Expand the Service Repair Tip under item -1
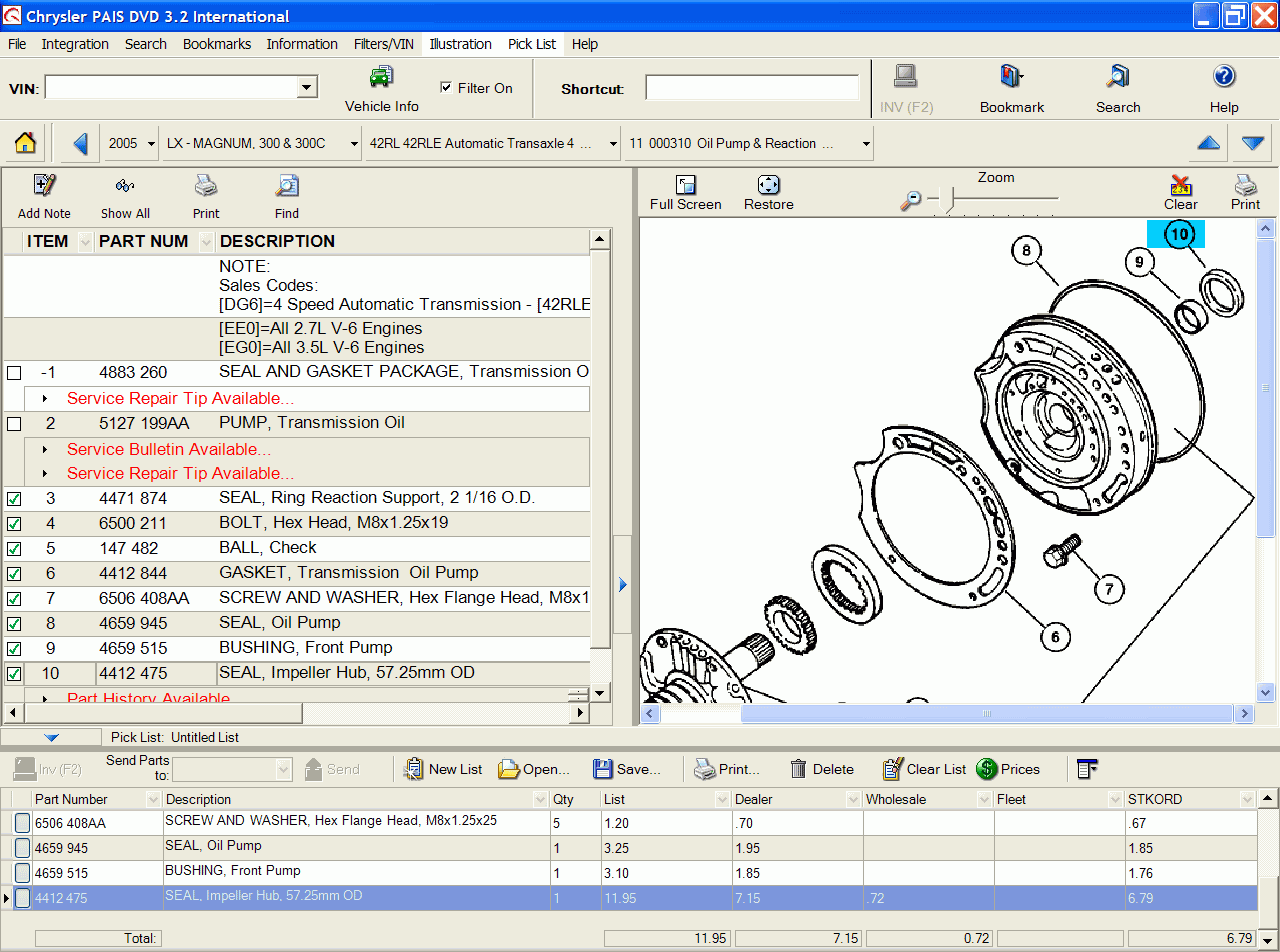The height and width of the screenshot is (952, 1280). pos(45,399)
